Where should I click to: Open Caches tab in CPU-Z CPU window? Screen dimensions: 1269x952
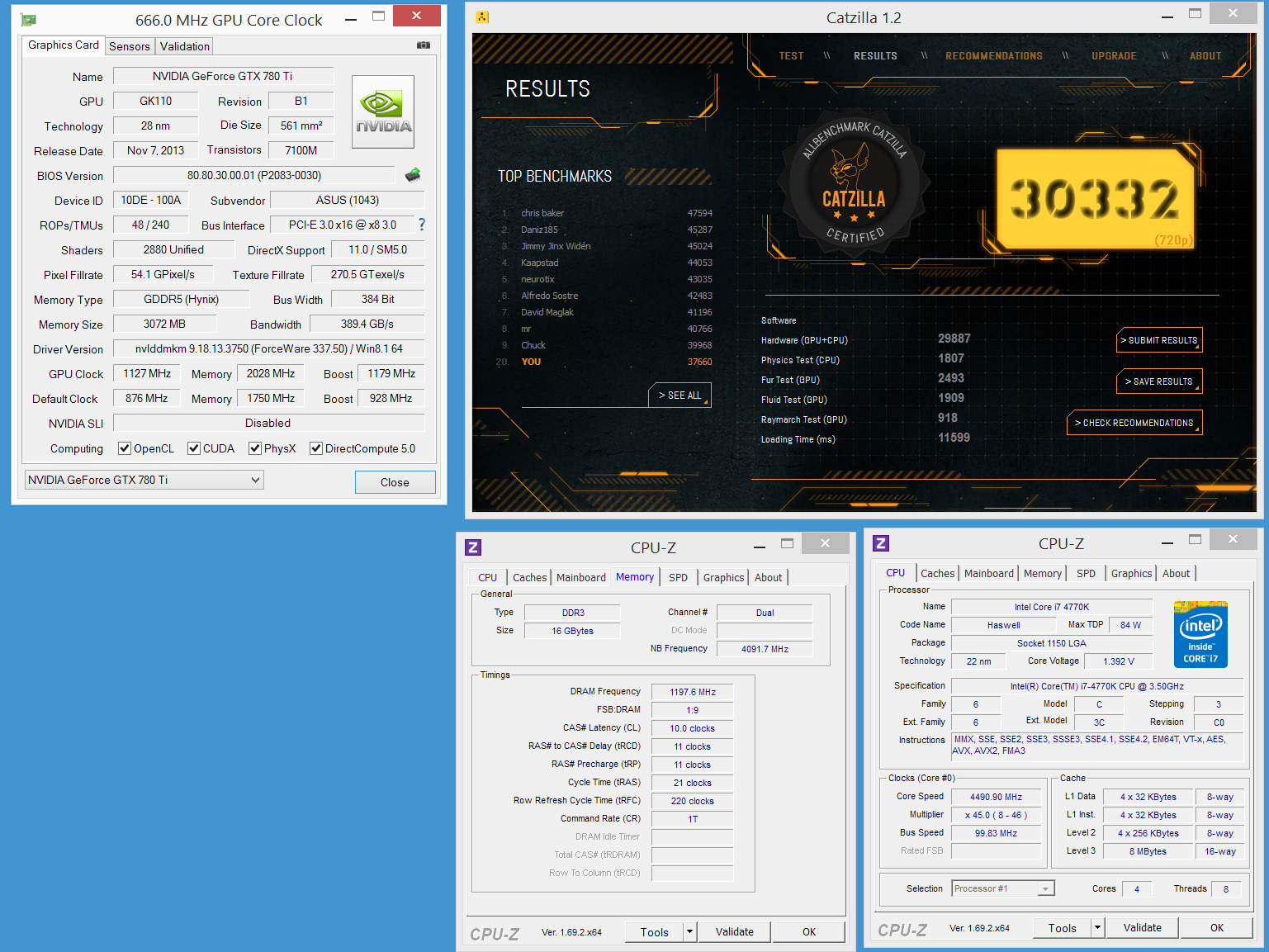point(938,573)
